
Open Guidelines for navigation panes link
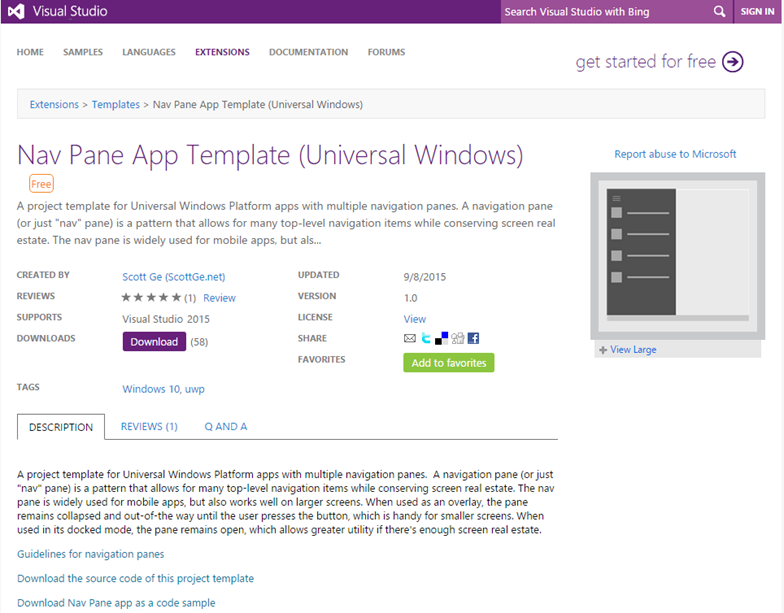[x=90, y=554]
